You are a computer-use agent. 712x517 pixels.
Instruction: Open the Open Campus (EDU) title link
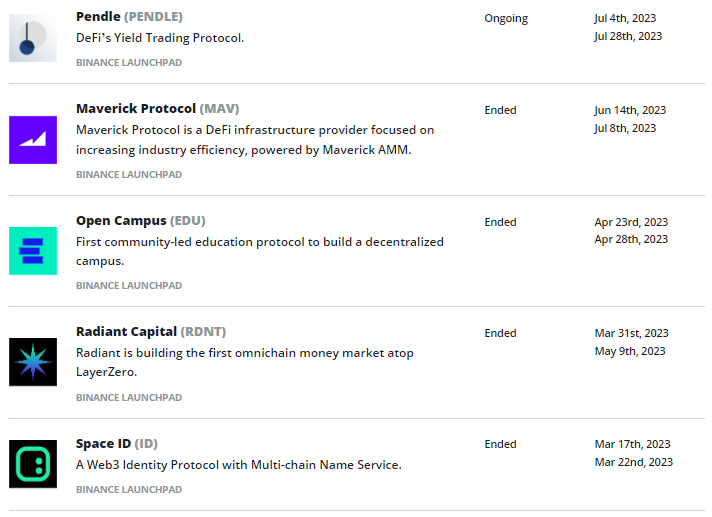point(140,220)
